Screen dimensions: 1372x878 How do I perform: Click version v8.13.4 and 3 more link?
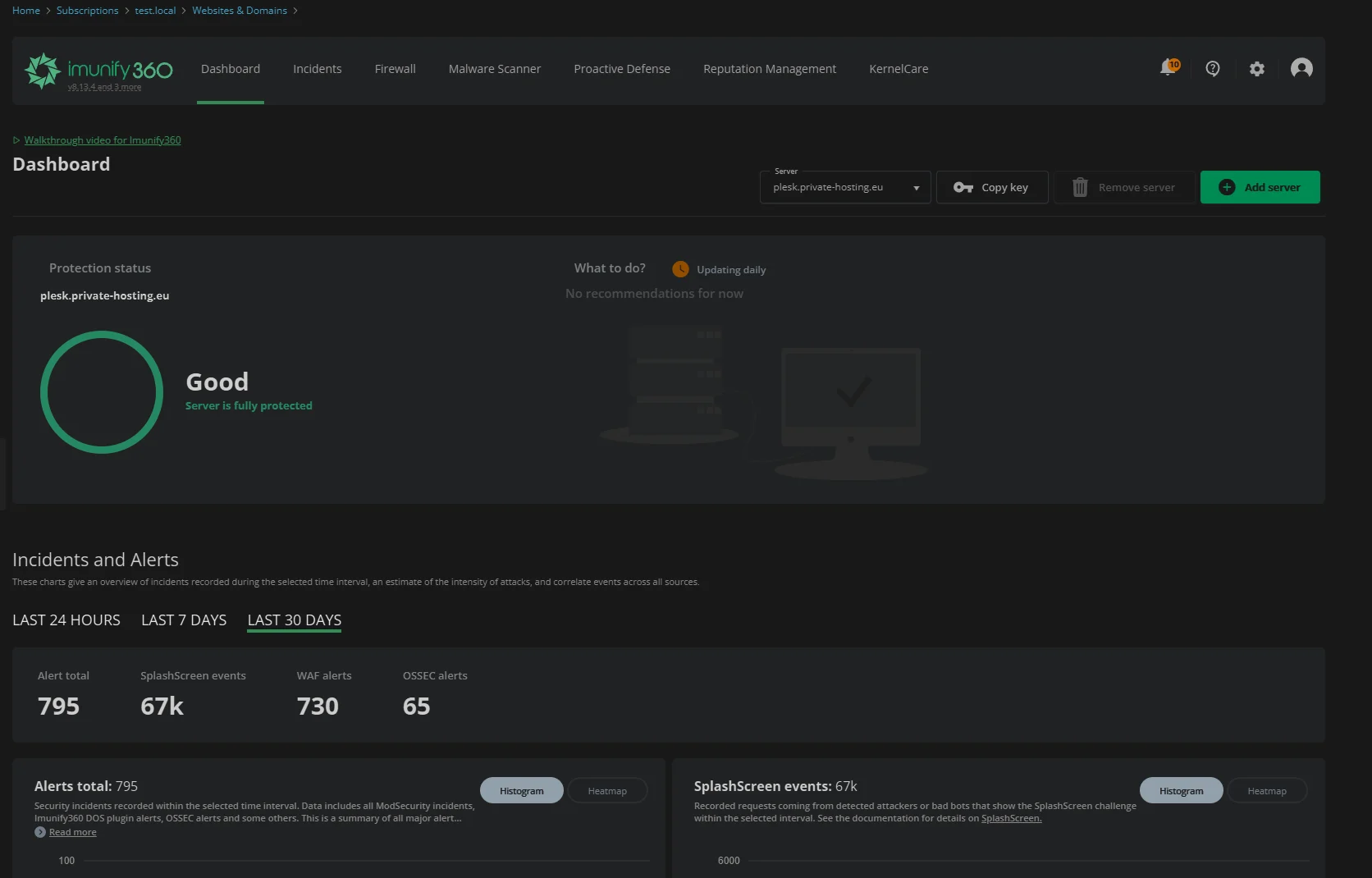[104, 87]
